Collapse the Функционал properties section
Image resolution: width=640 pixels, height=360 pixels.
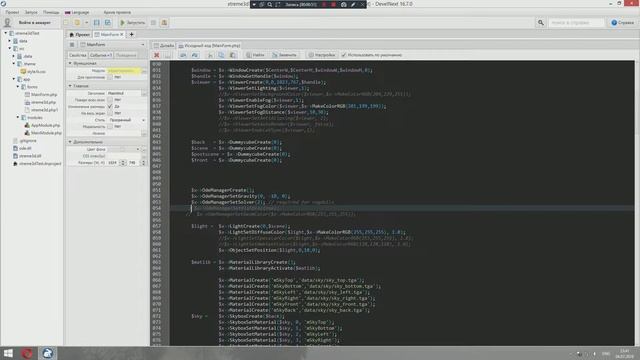tap(70, 64)
